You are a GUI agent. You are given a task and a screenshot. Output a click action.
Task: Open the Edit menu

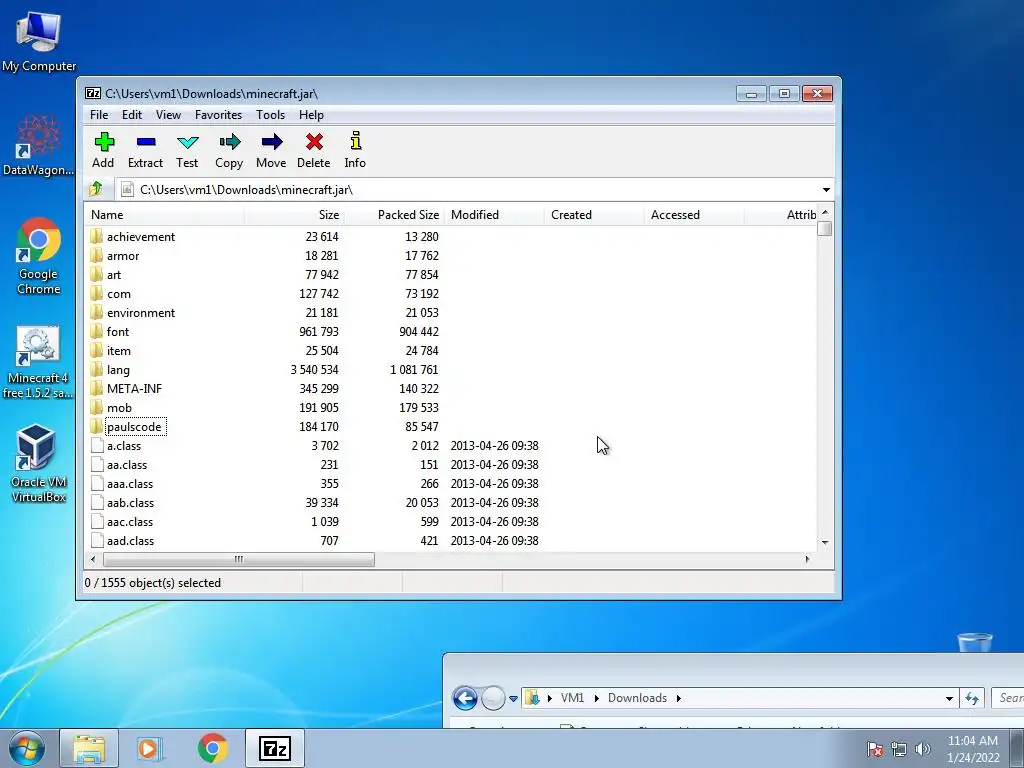(x=132, y=115)
